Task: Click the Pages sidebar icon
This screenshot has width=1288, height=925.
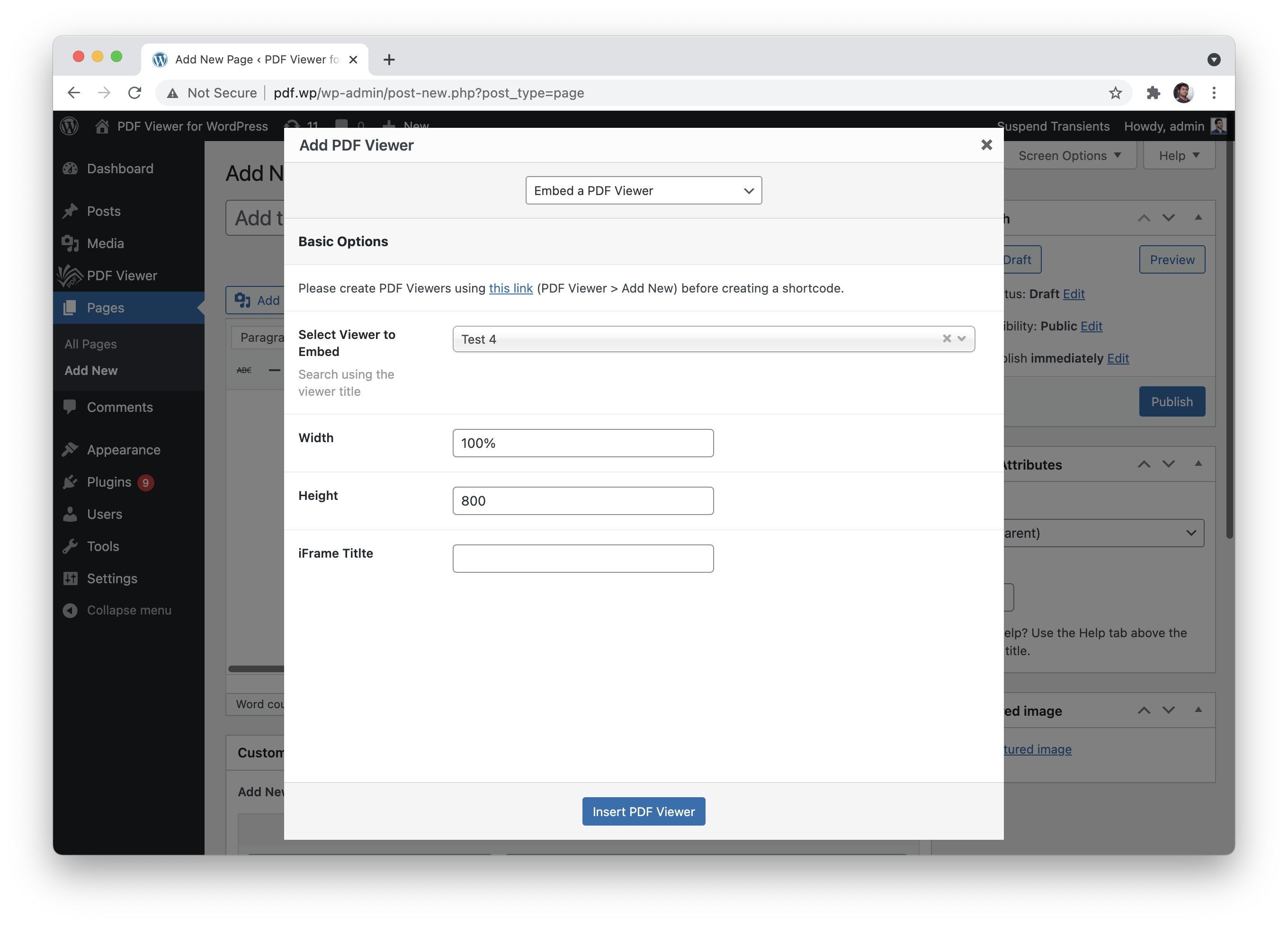Action: click(x=68, y=307)
